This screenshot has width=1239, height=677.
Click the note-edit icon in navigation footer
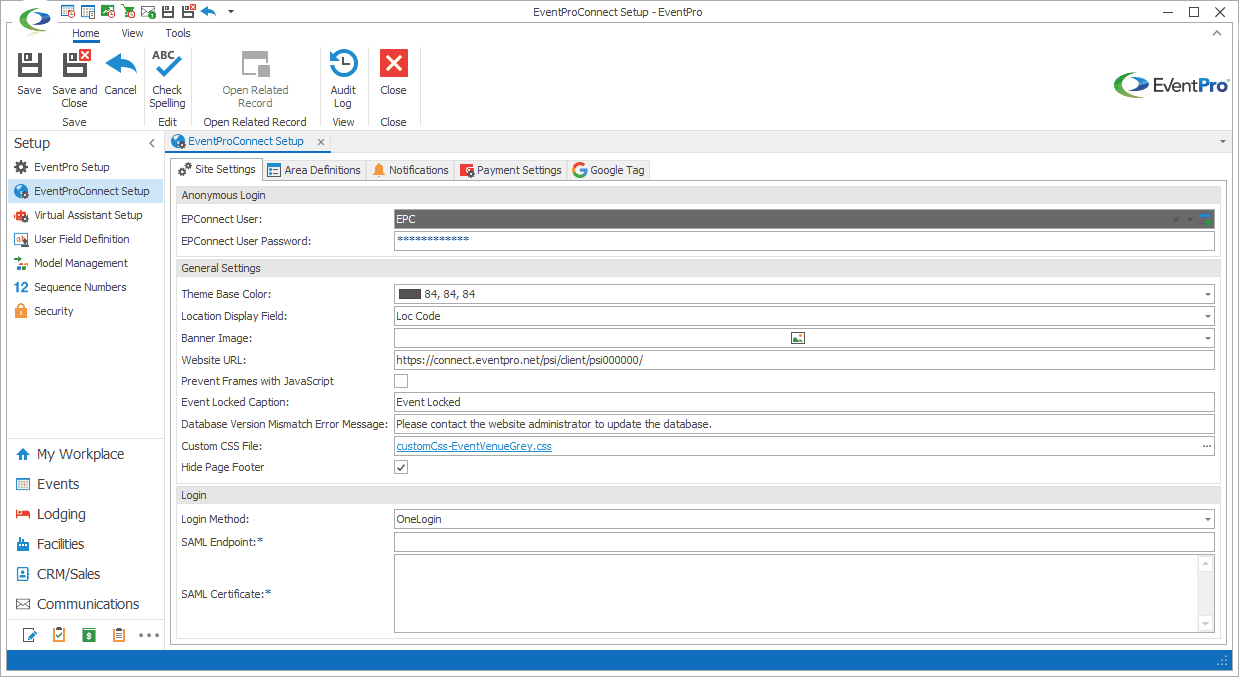coord(30,634)
